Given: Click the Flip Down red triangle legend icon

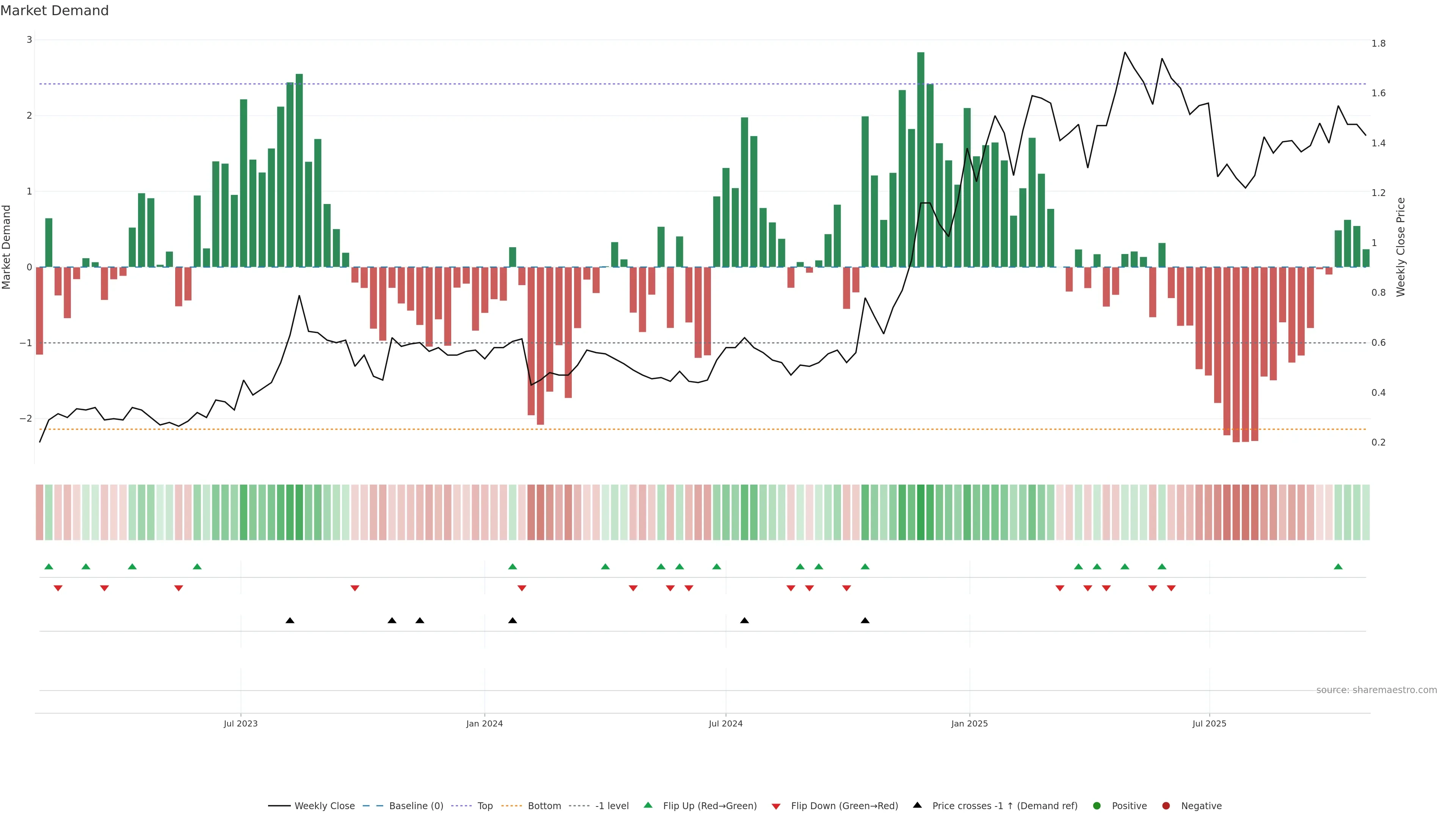Looking at the screenshot, I should click(x=776, y=806).
